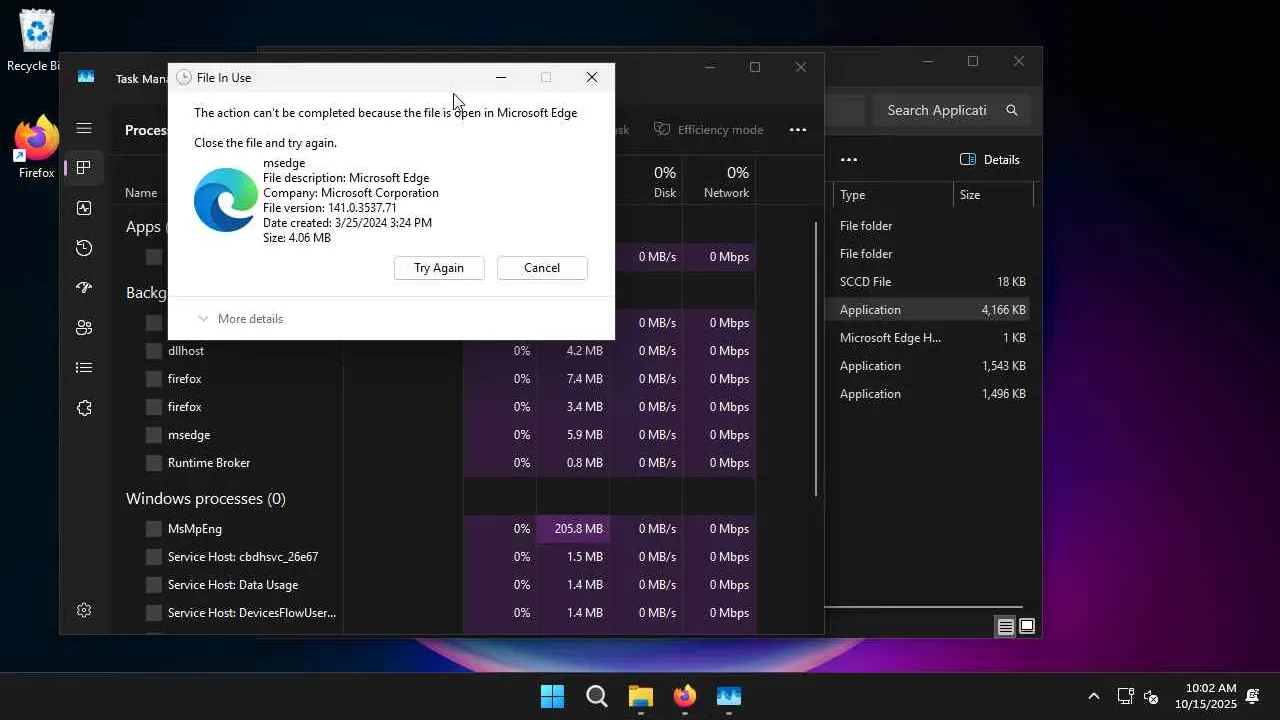Viewport: 1280px width, 720px height.
Task: Toggle Efficiency mode in Task Manager
Action: click(x=709, y=130)
